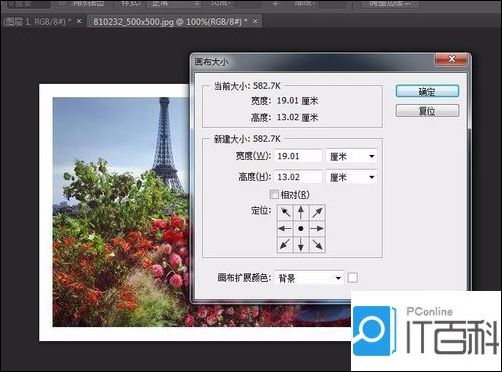This screenshot has height=372, width=502.
Task: Anchor canvas to the bottom-left arrow
Action: click(x=285, y=244)
